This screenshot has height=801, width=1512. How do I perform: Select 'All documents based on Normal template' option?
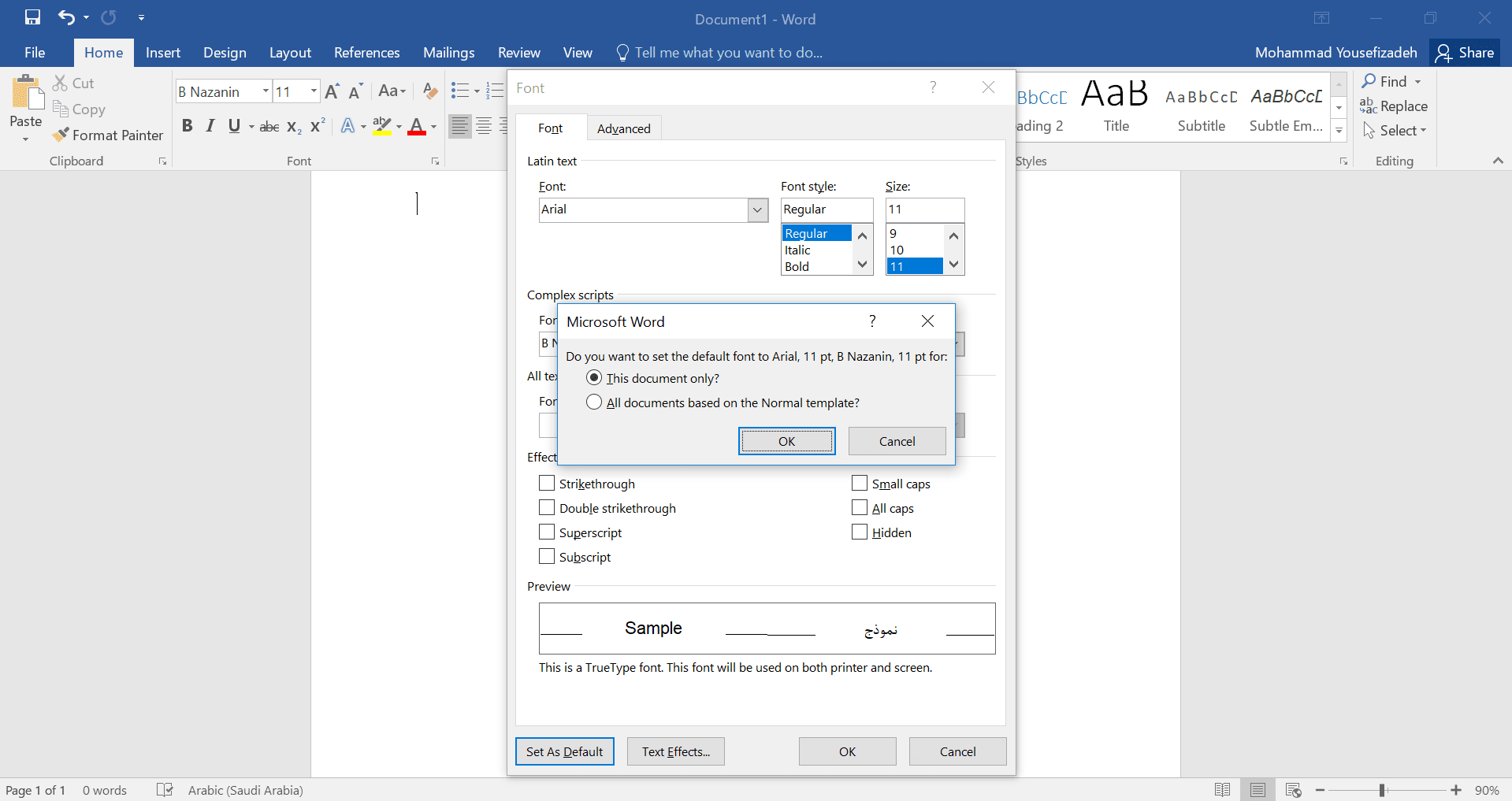pyautogui.click(x=594, y=402)
